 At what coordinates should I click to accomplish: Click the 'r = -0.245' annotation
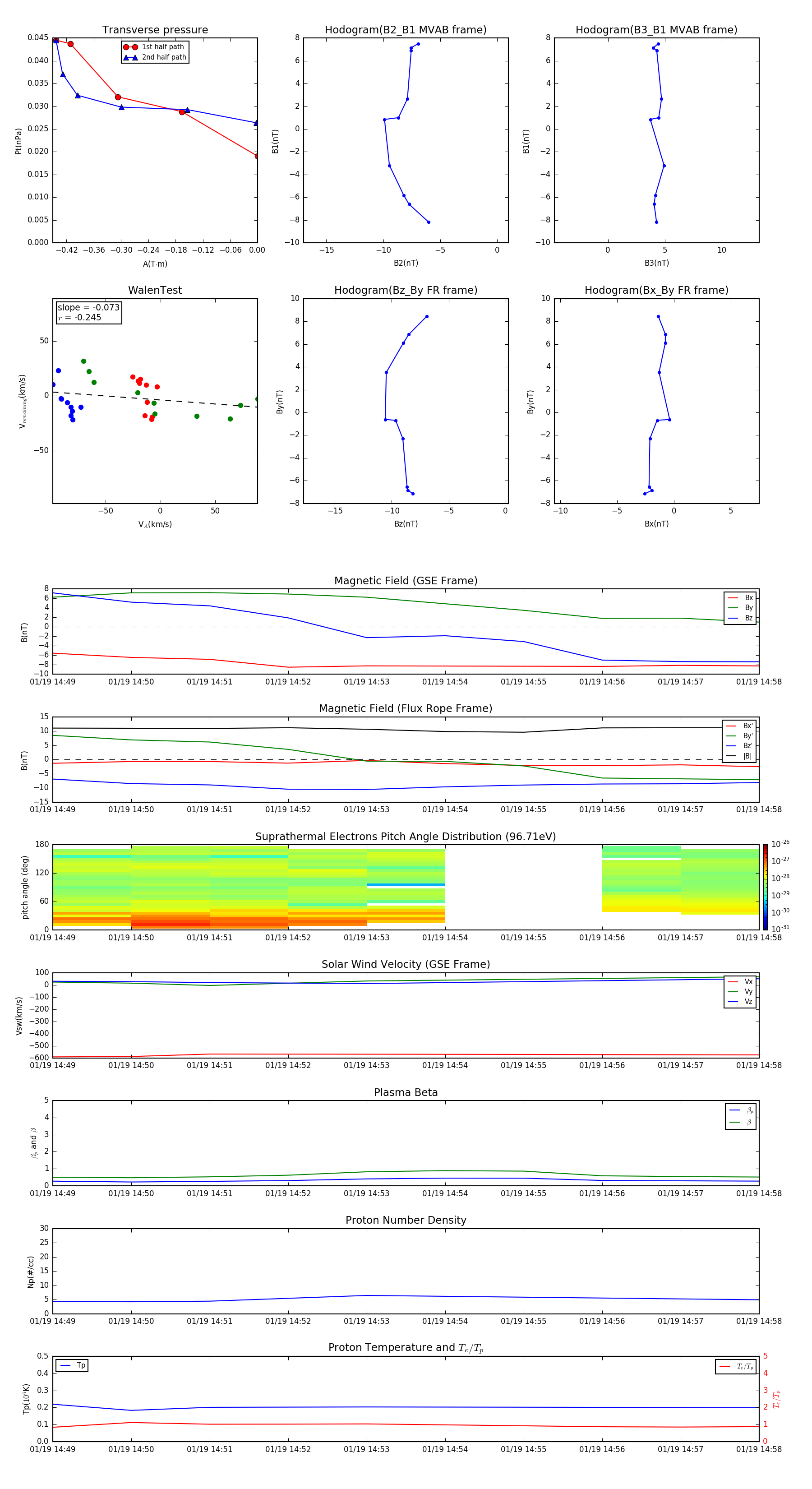click(80, 317)
